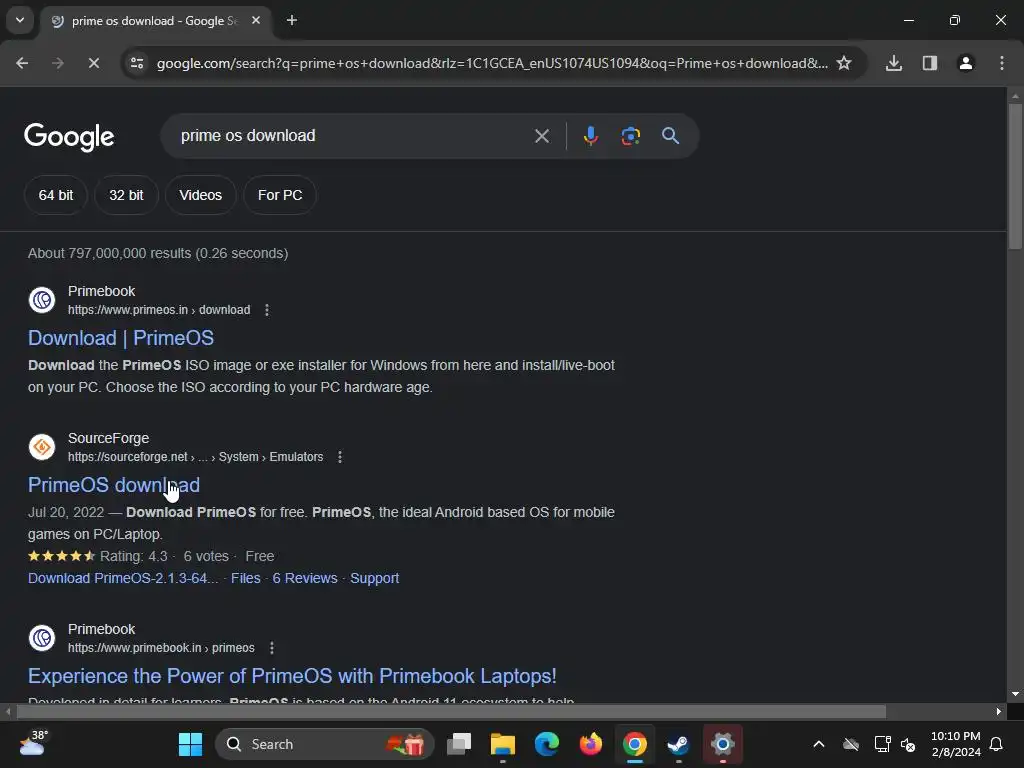This screenshot has height=768, width=1024.
Task: Click the Chrome taskbar icon
Action: 635,744
